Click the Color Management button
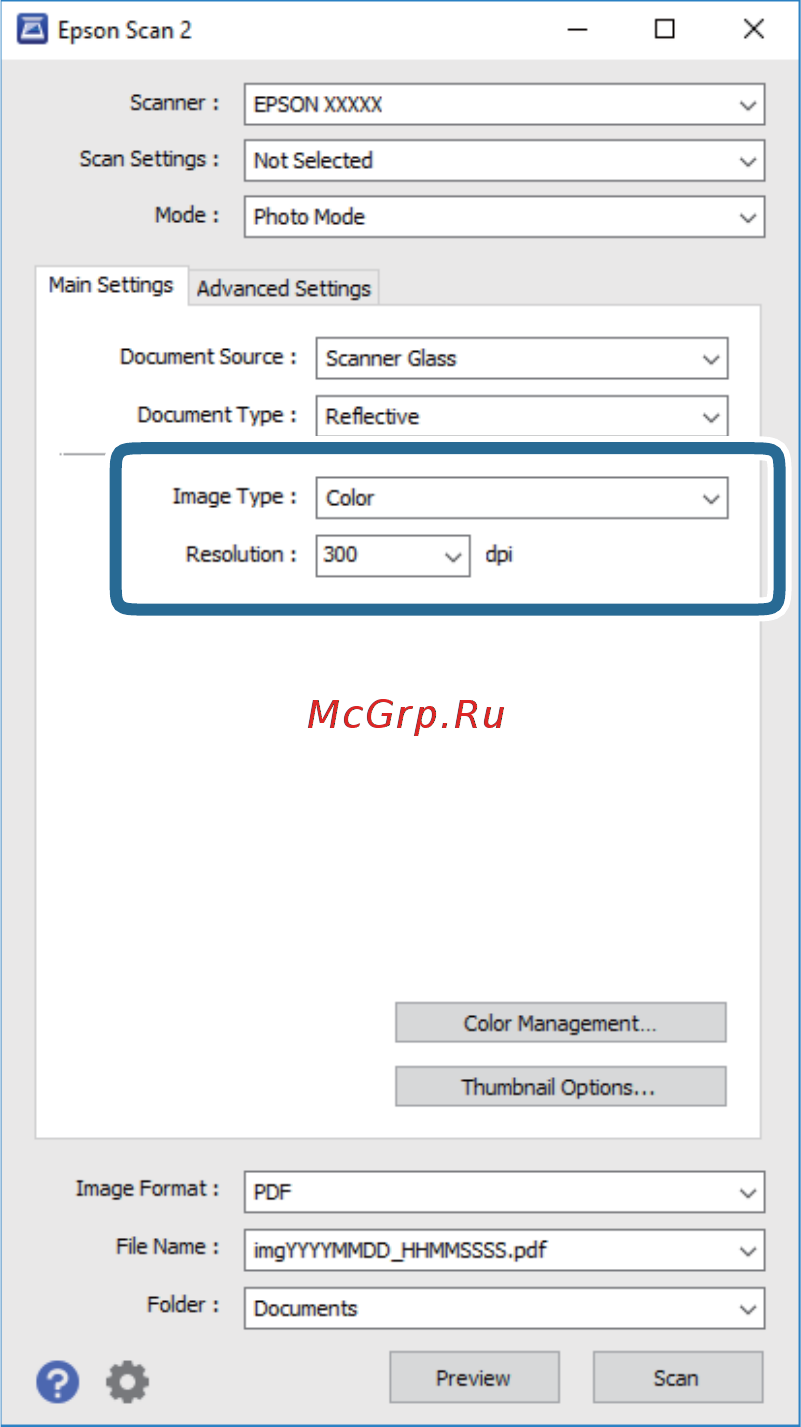 pyautogui.click(x=561, y=1023)
